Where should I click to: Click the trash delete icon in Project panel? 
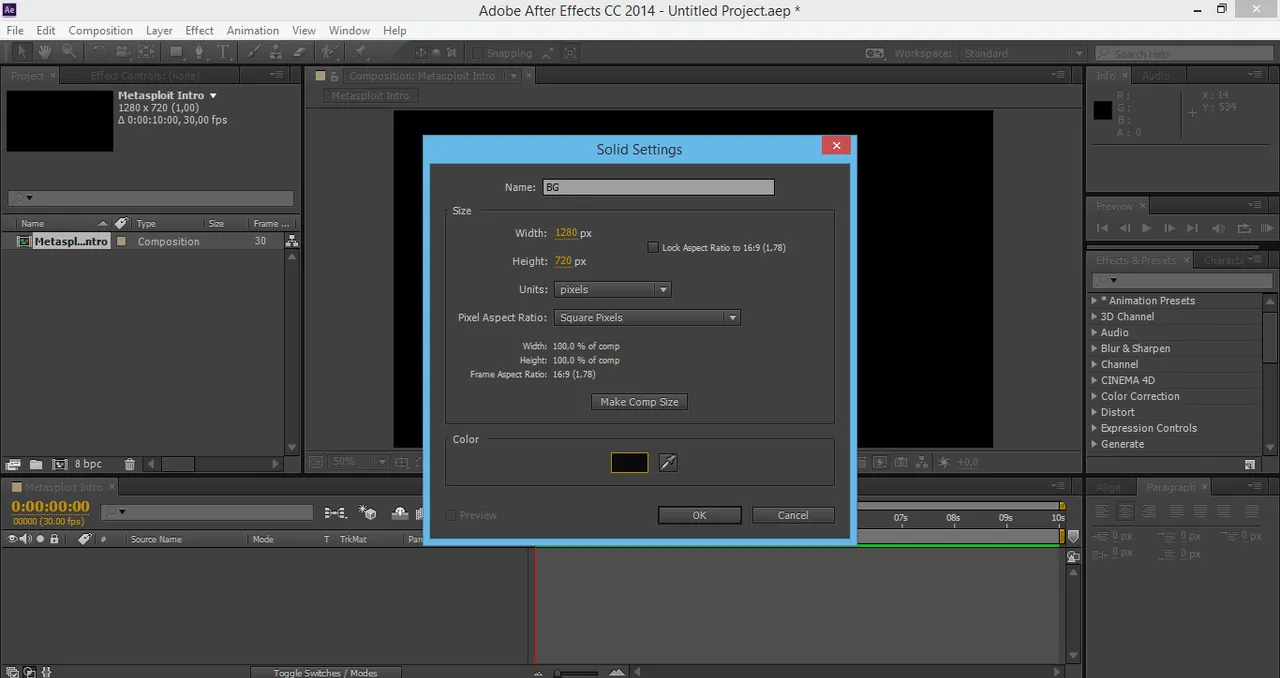129,464
